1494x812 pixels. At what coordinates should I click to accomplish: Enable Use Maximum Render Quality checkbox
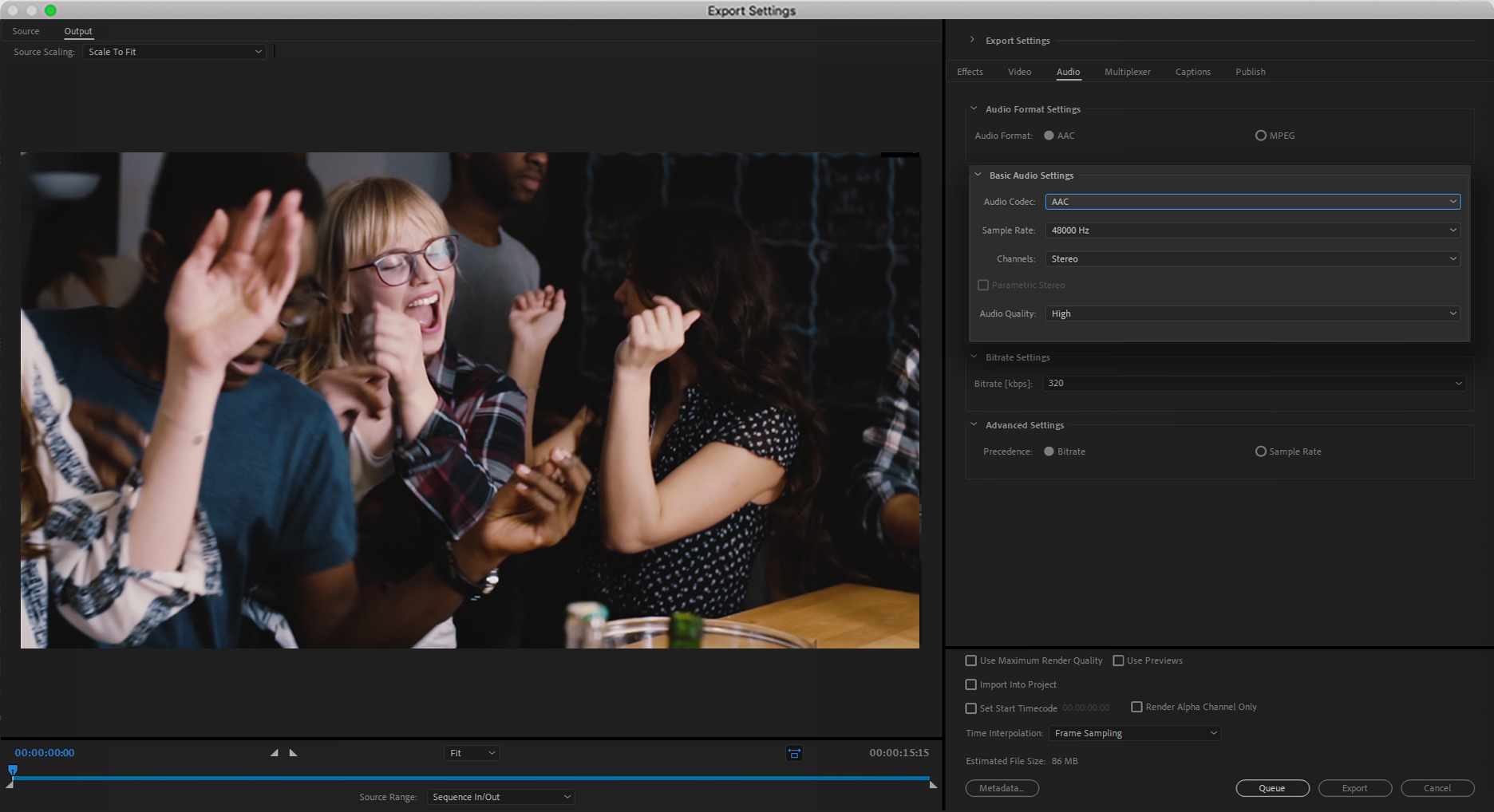coord(971,660)
